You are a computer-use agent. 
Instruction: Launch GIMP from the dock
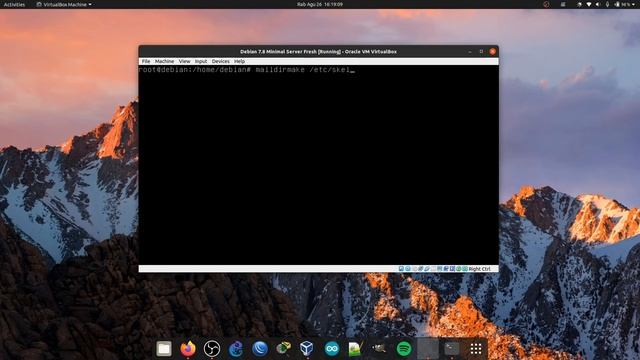click(x=379, y=348)
